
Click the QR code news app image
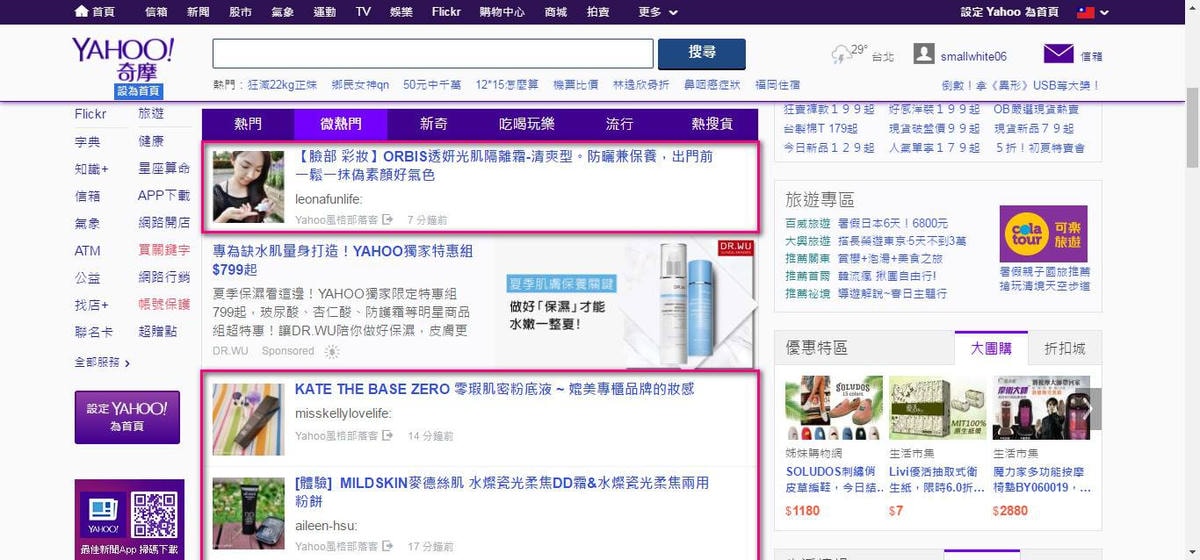154,514
